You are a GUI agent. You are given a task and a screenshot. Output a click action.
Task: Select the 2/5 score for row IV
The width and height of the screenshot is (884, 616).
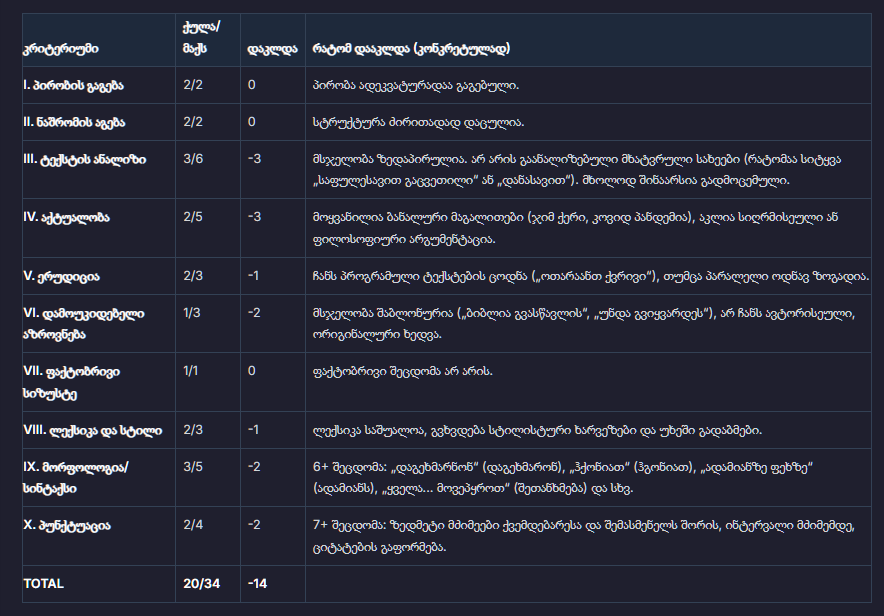click(194, 217)
